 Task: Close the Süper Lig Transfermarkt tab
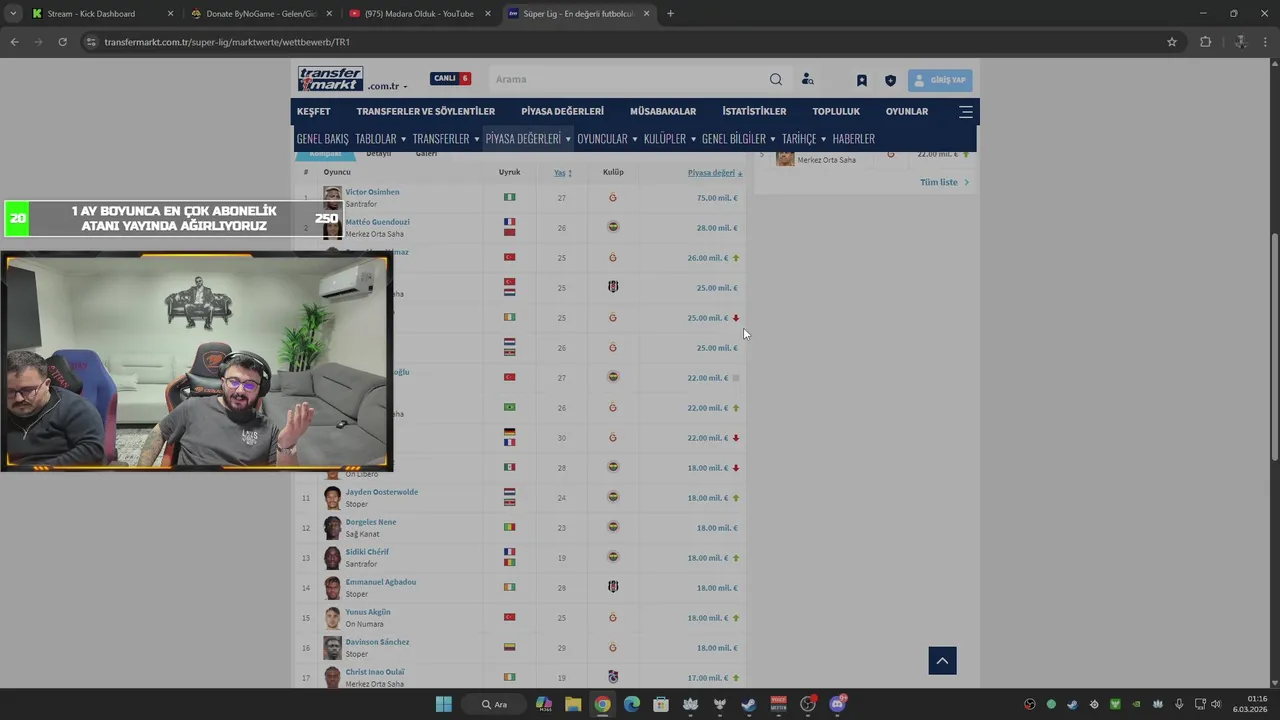point(646,14)
